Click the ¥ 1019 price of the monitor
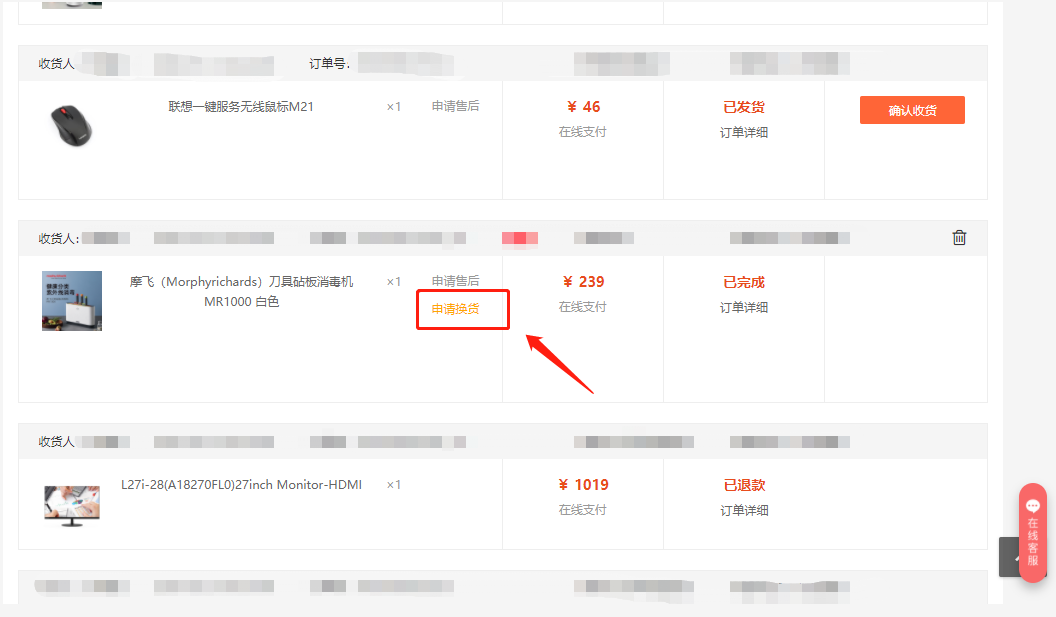 coord(583,485)
